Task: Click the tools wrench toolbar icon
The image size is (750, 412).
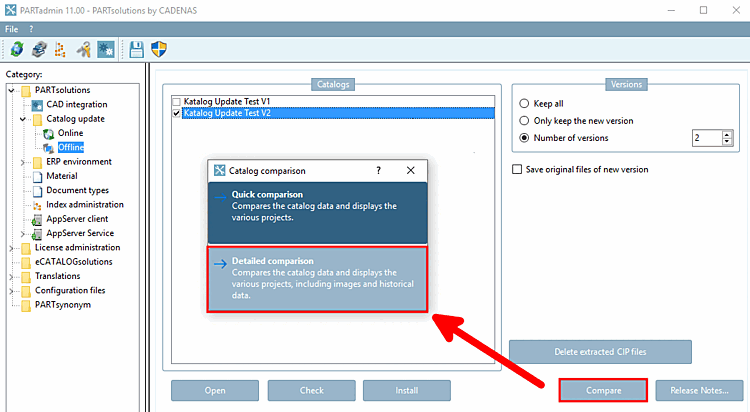Action: point(84,49)
